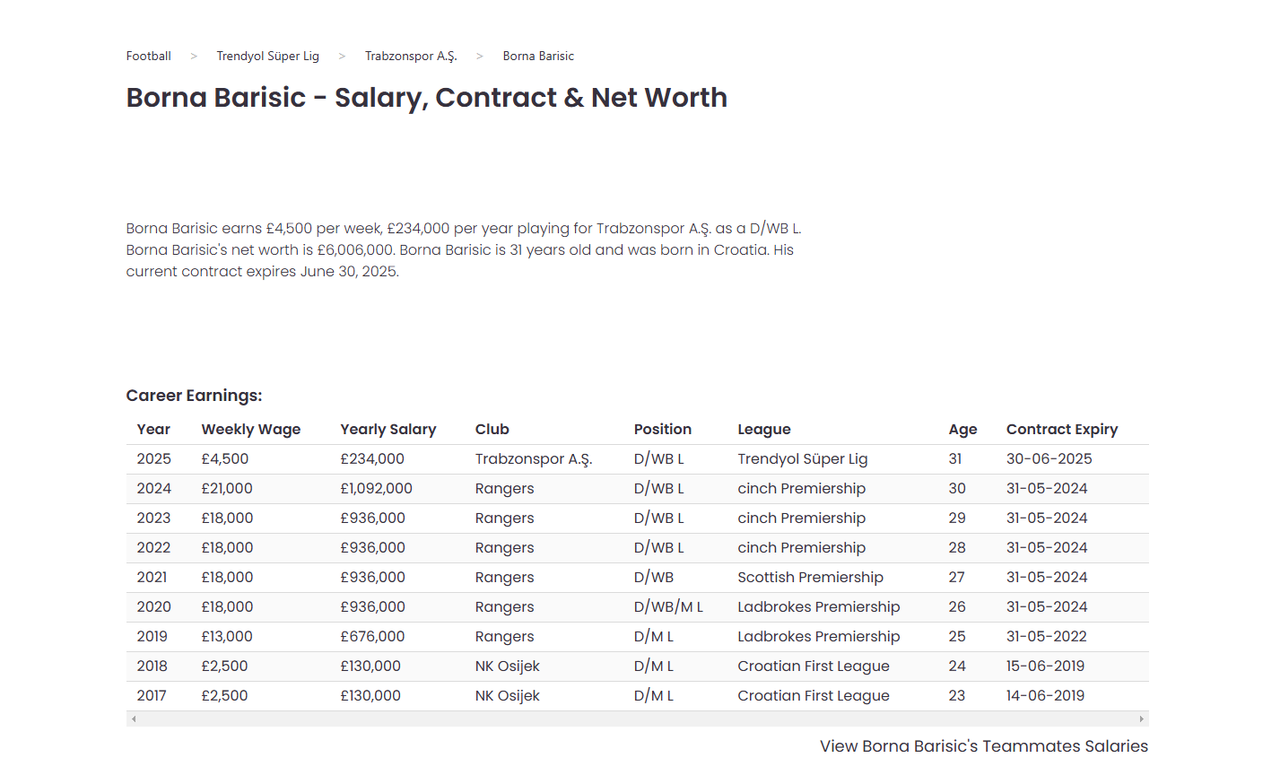
Task: Select the 15-06-2019 contract expiry cell
Action: click(1046, 666)
